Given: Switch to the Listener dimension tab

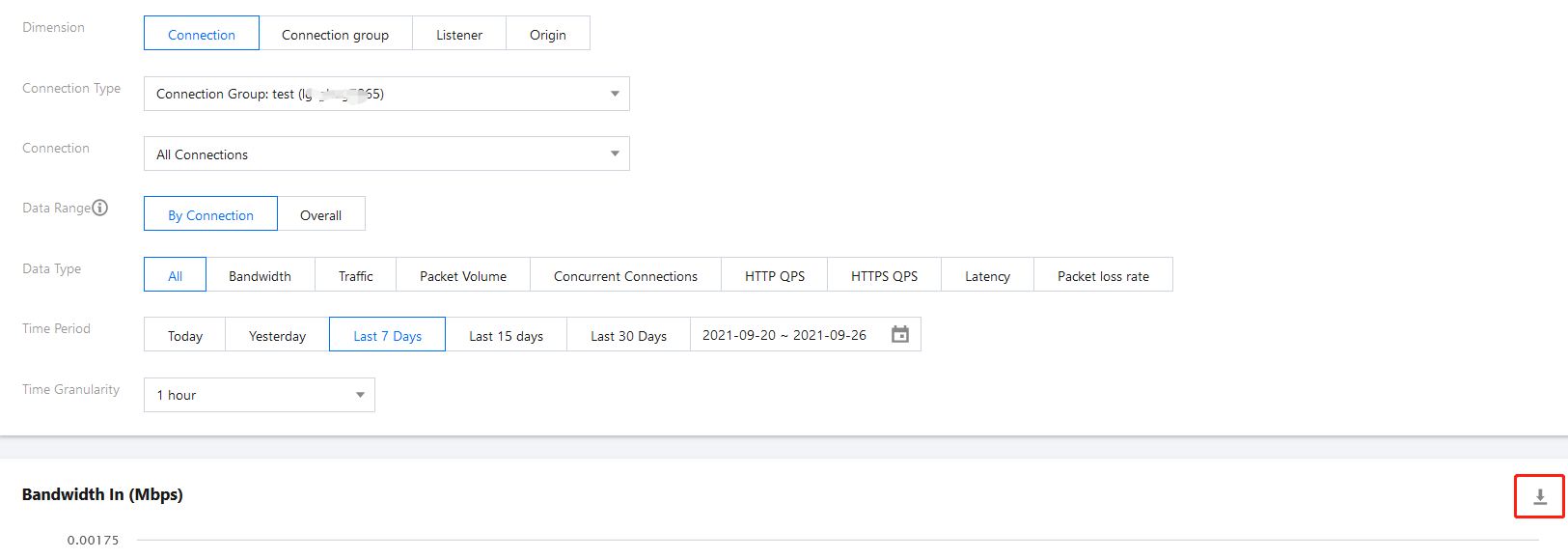Looking at the screenshot, I should (459, 34).
